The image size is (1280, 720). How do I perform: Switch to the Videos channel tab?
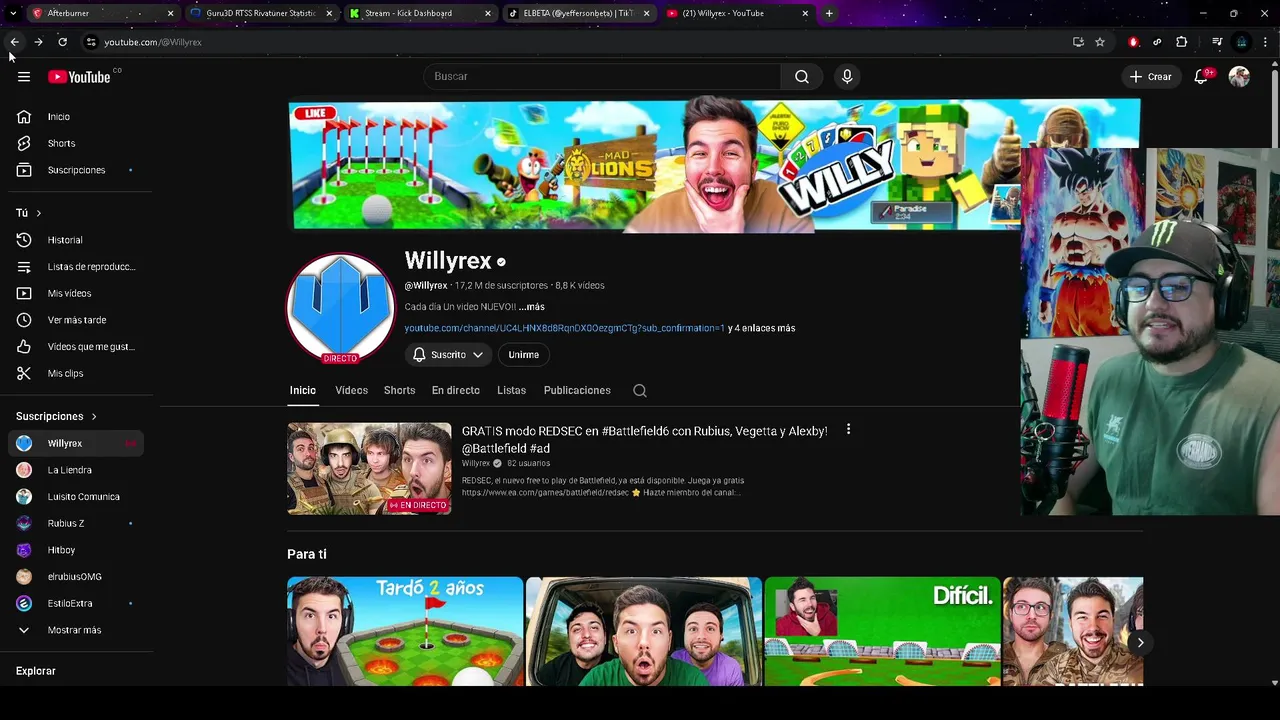[x=351, y=391]
